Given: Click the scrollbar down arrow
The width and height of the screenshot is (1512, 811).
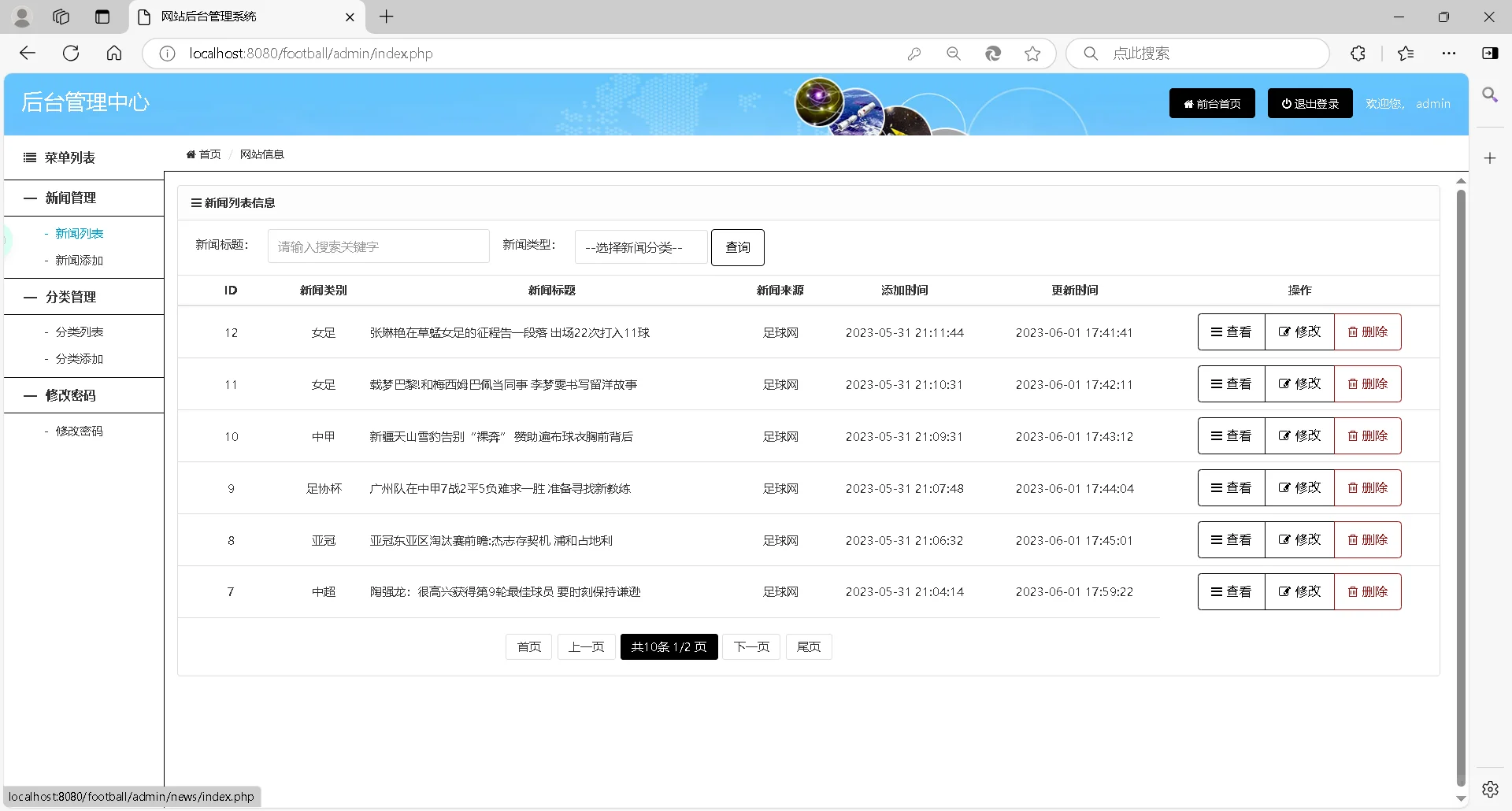Looking at the screenshot, I should tap(1462, 797).
